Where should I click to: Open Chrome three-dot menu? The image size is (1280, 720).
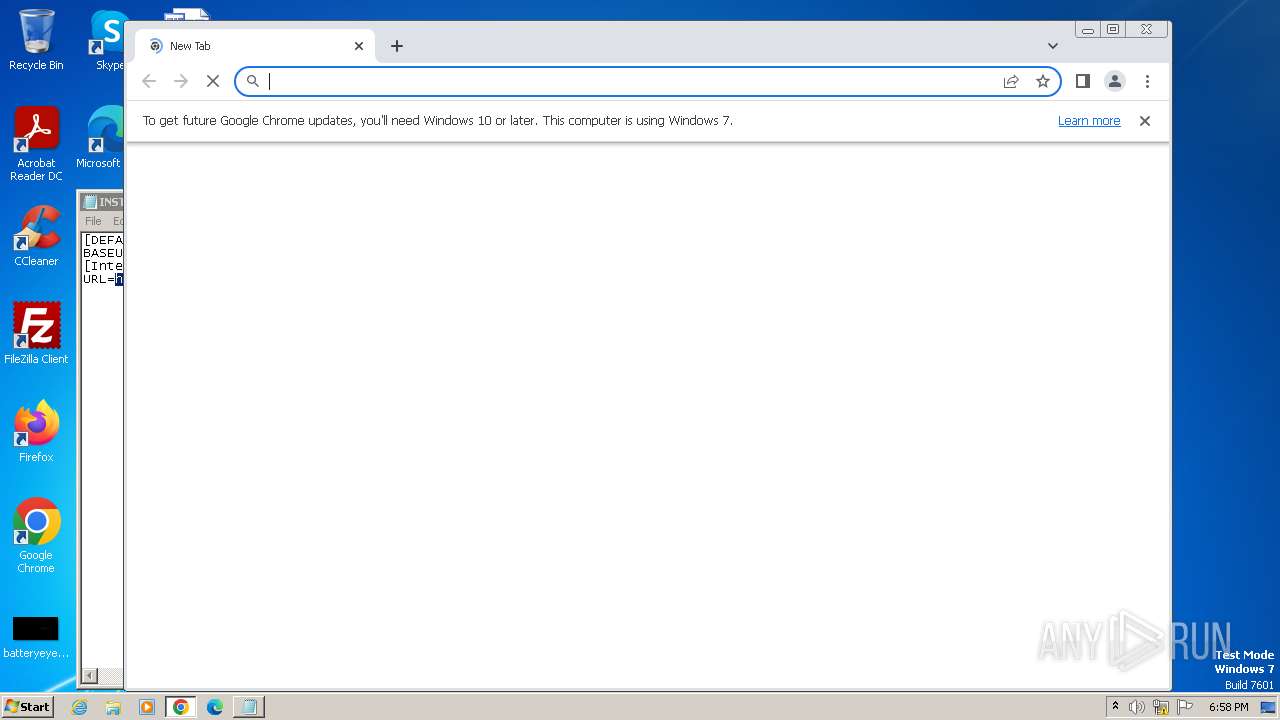(1147, 81)
